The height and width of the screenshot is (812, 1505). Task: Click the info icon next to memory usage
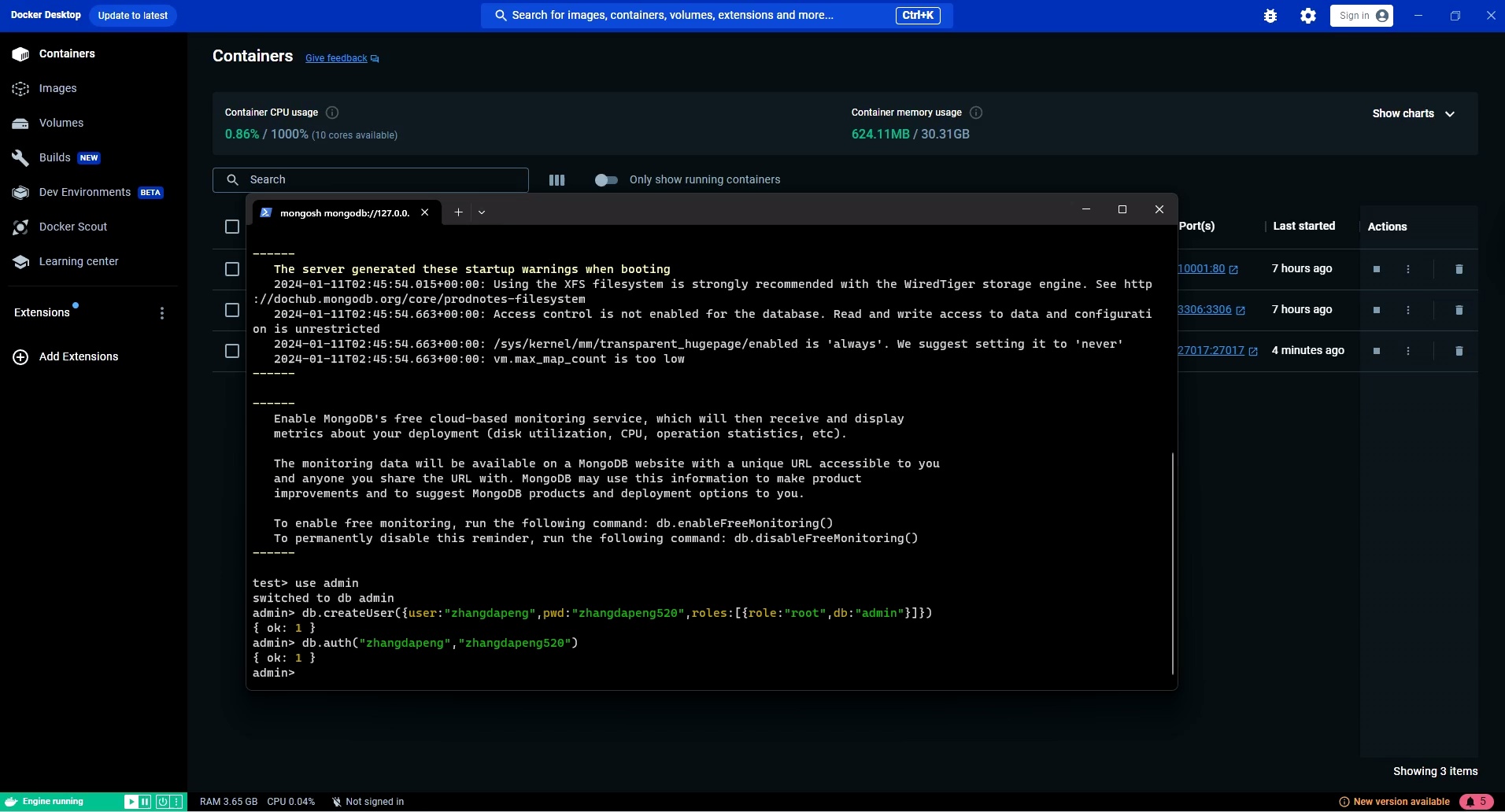coord(976,113)
